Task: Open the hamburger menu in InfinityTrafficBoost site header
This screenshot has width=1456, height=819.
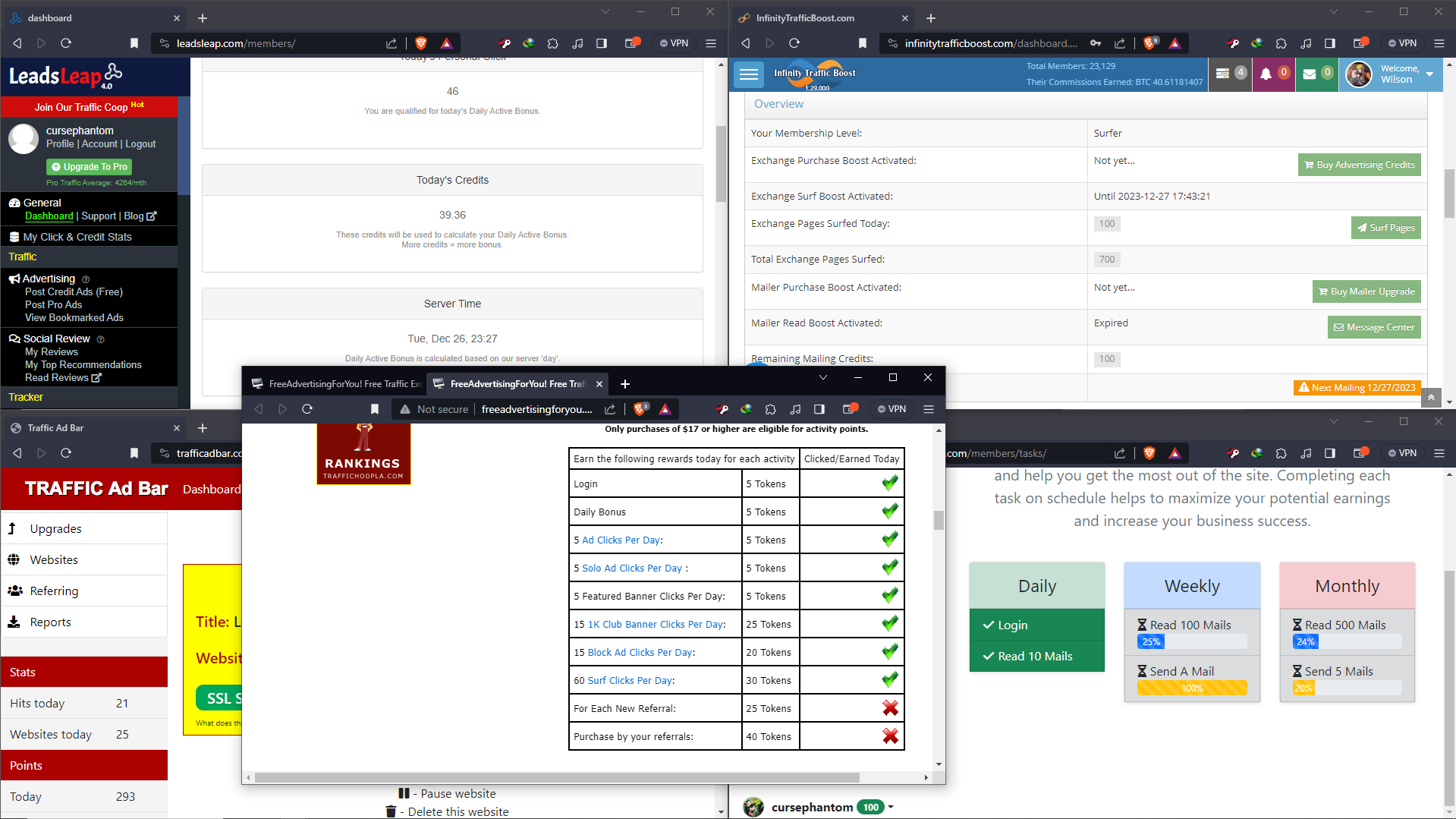Action: tap(749, 74)
